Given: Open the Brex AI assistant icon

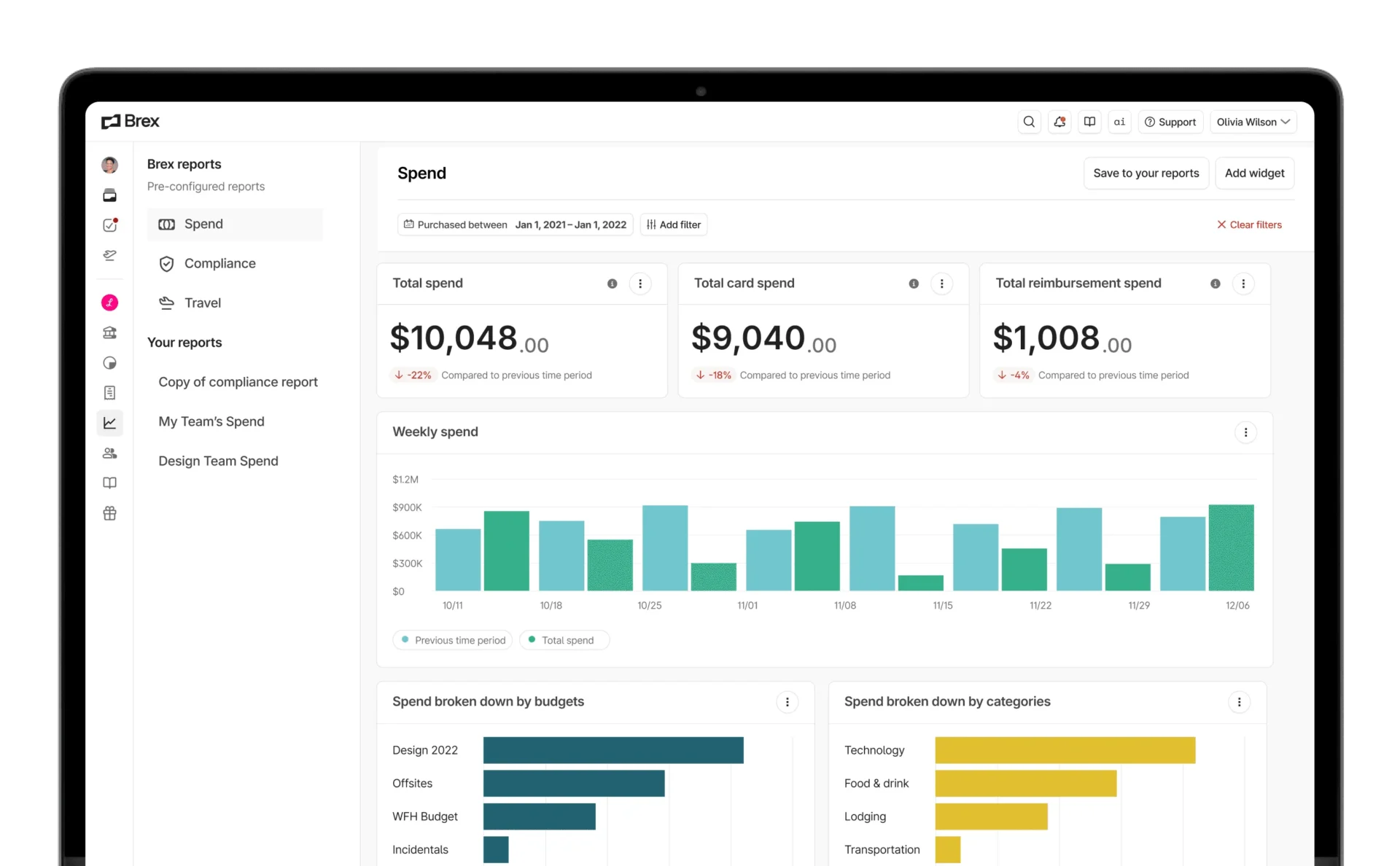Looking at the screenshot, I should click(1119, 122).
